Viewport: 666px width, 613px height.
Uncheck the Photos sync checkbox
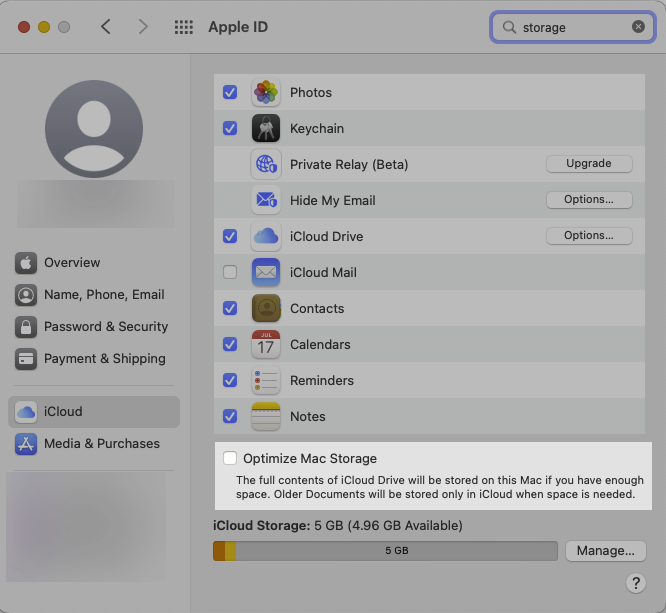230,92
